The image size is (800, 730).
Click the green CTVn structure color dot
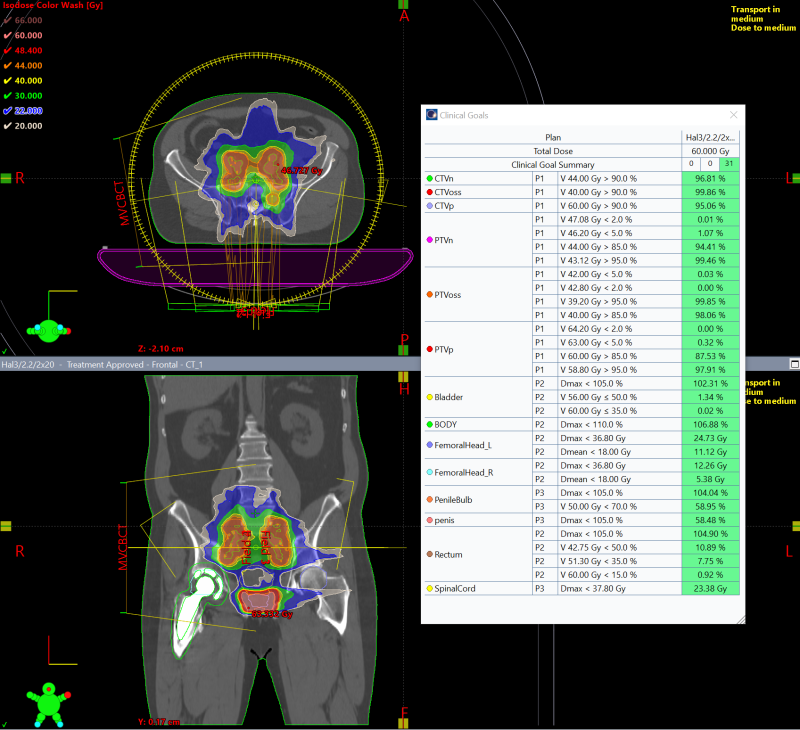click(429, 177)
